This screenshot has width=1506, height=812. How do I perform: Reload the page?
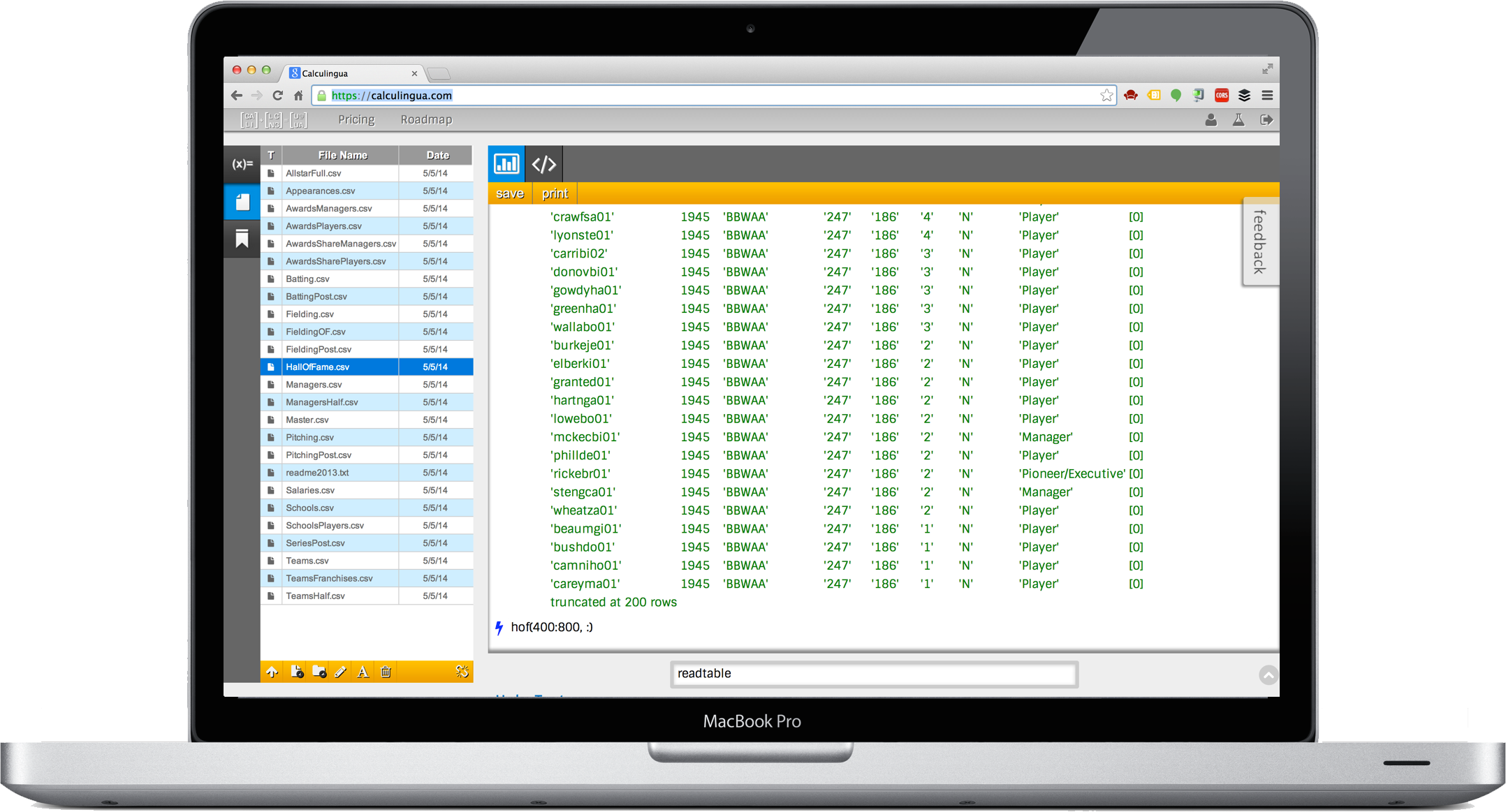[278, 96]
